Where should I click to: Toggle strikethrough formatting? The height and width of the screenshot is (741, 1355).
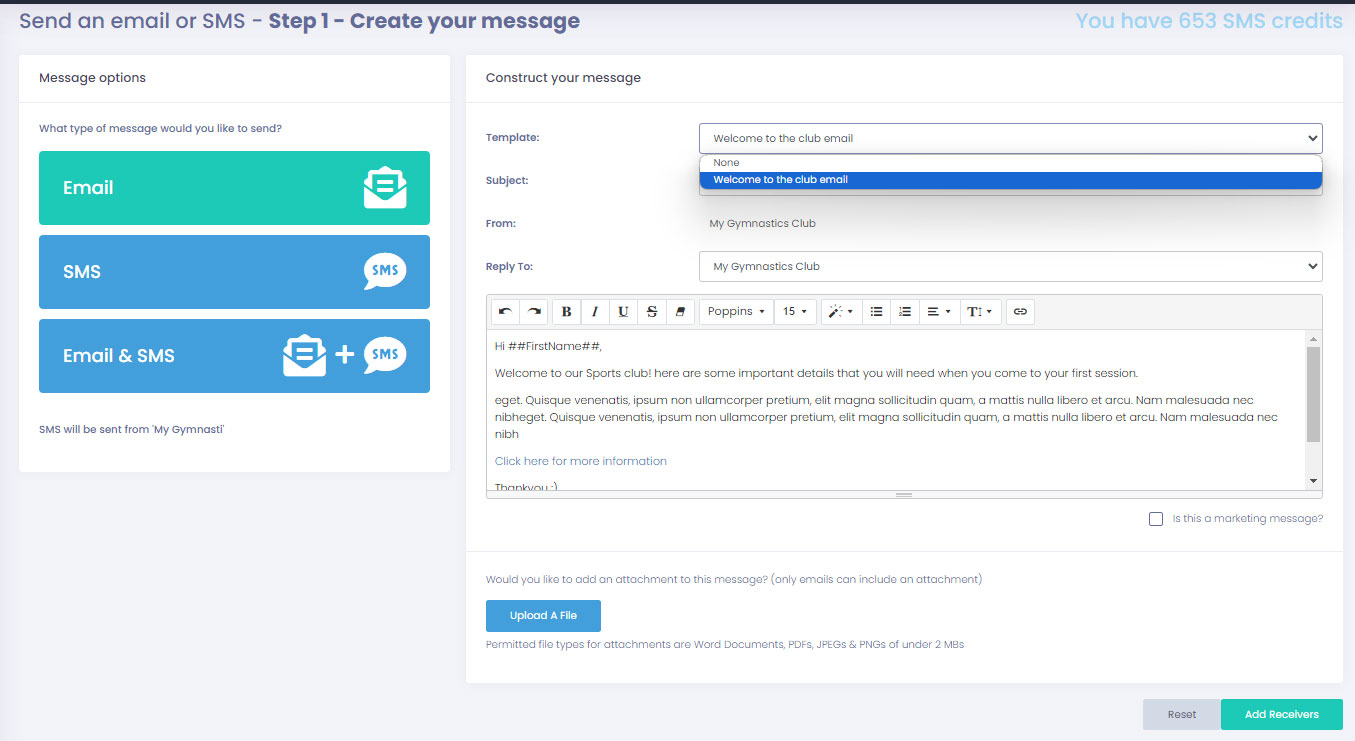pyautogui.click(x=652, y=312)
